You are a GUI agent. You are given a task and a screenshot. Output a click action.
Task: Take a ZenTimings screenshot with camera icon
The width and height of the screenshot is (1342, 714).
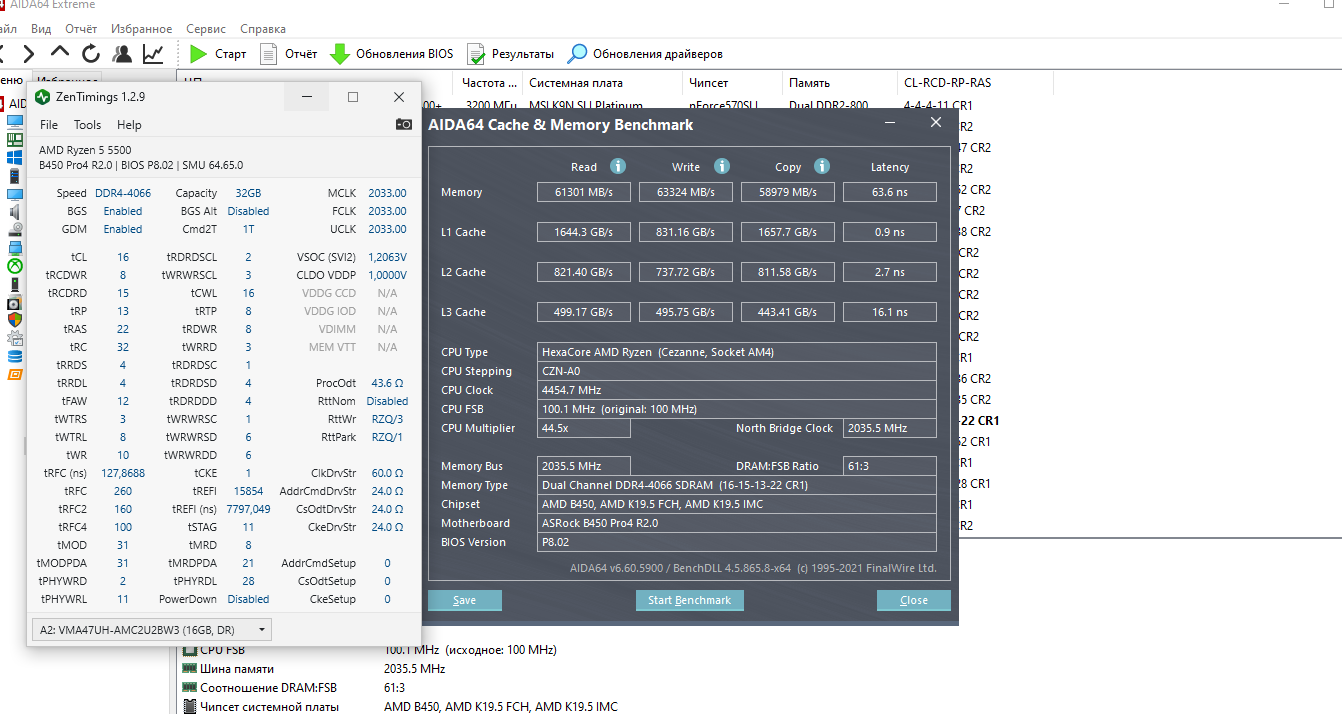coord(403,124)
